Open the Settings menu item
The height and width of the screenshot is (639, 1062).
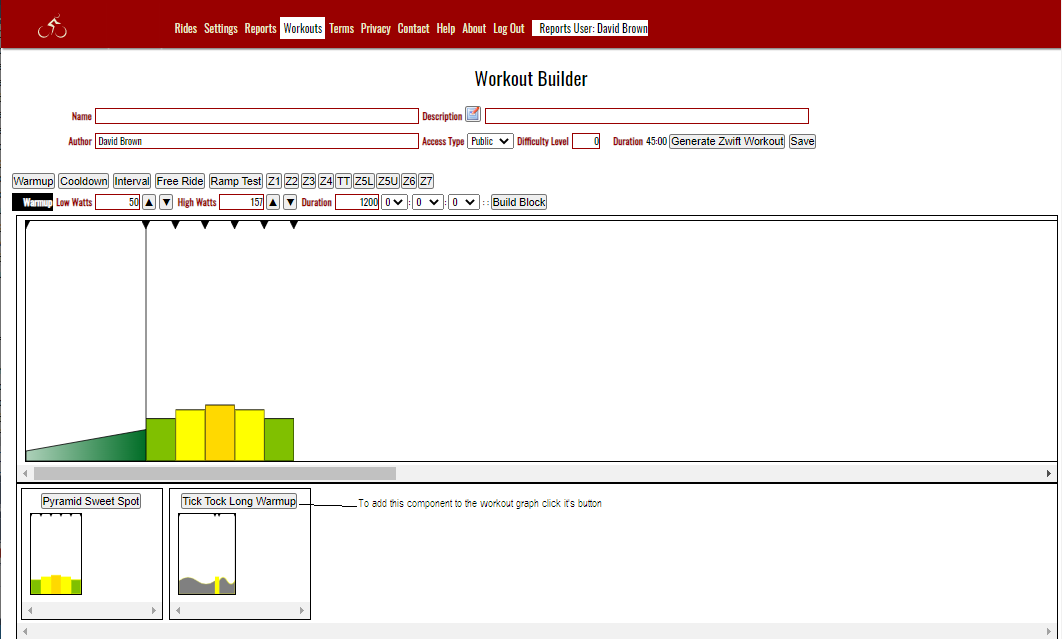click(x=221, y=28)
